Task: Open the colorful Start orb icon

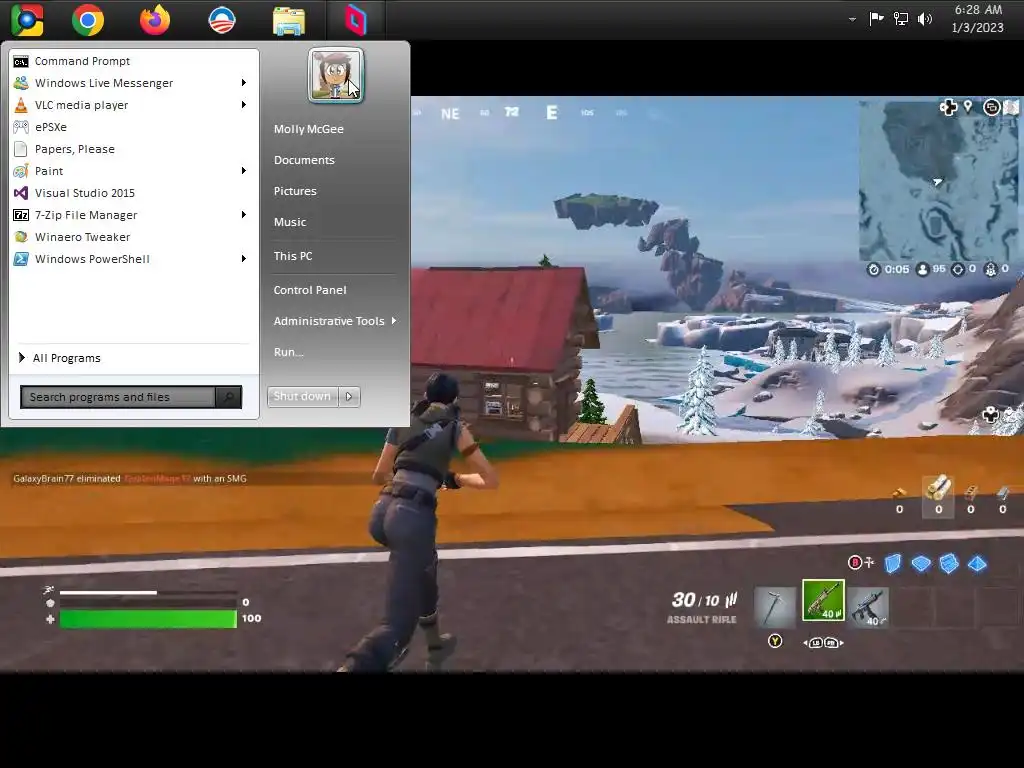Action: coord(27,20)
